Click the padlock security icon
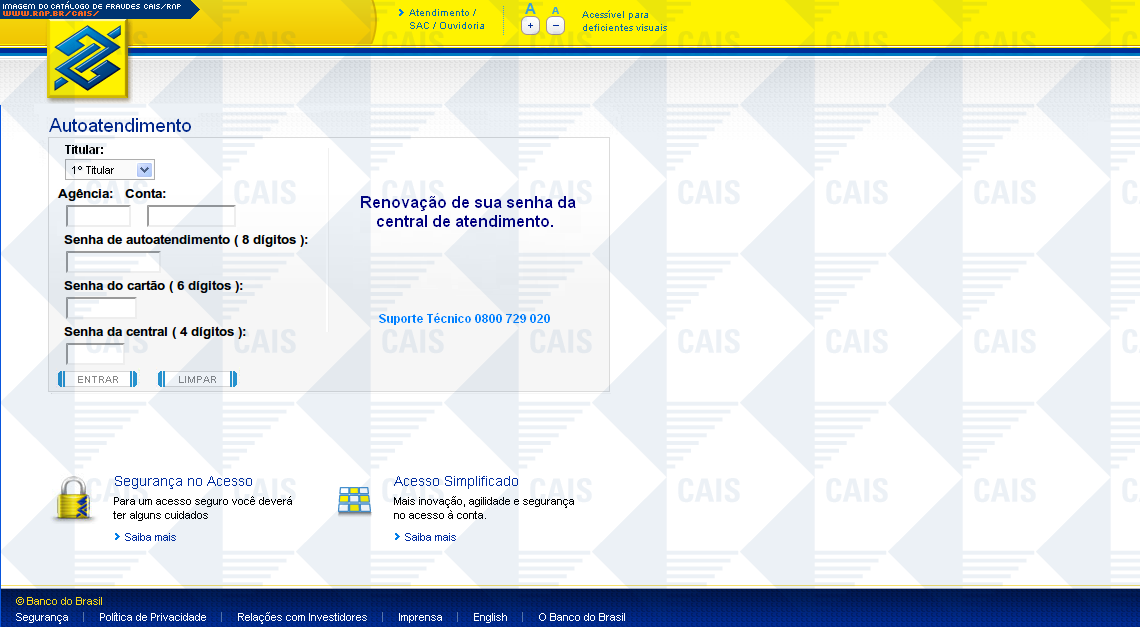 point(73,498)
